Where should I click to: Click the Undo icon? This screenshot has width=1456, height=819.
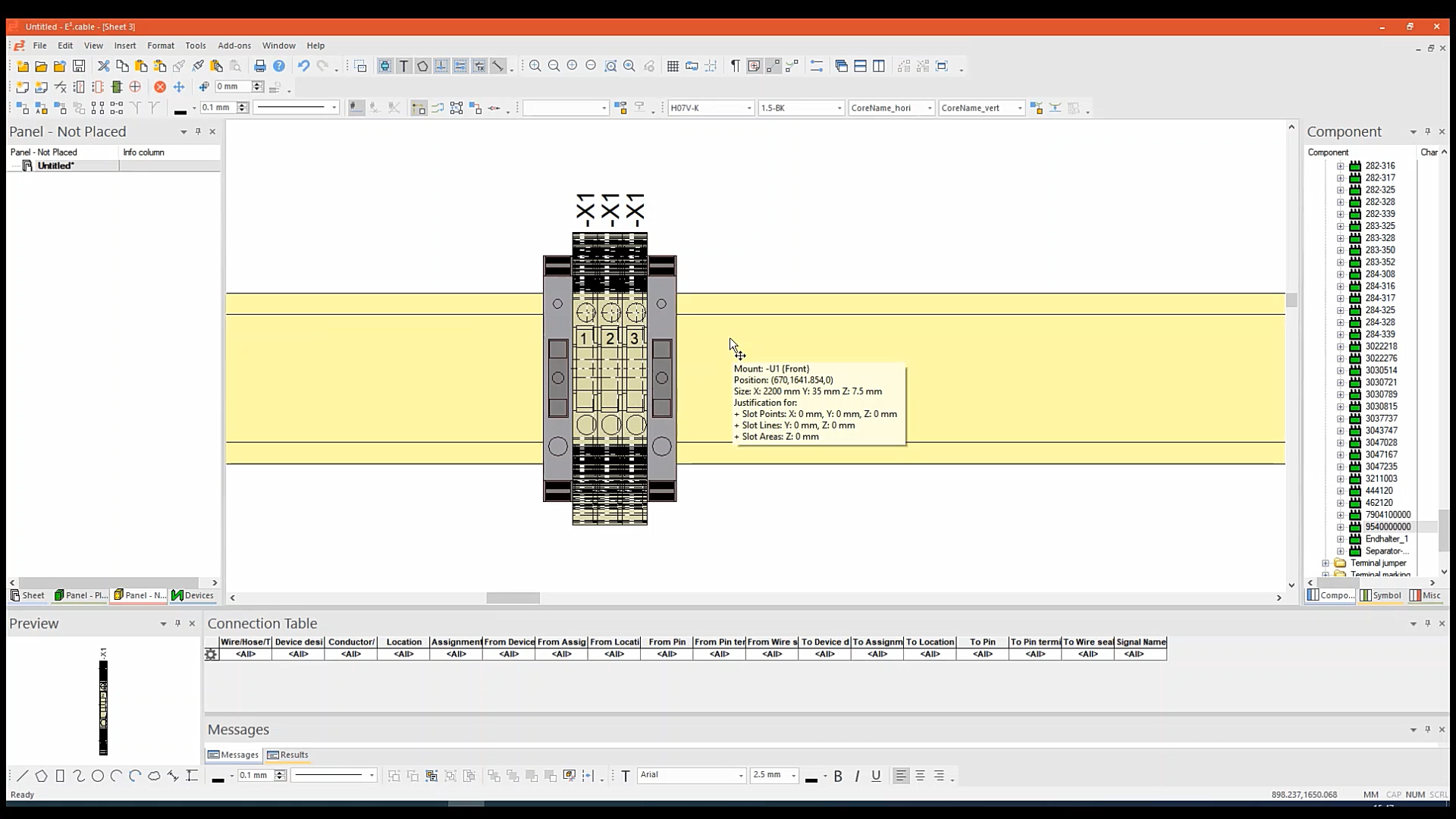[x=304, y=66]
